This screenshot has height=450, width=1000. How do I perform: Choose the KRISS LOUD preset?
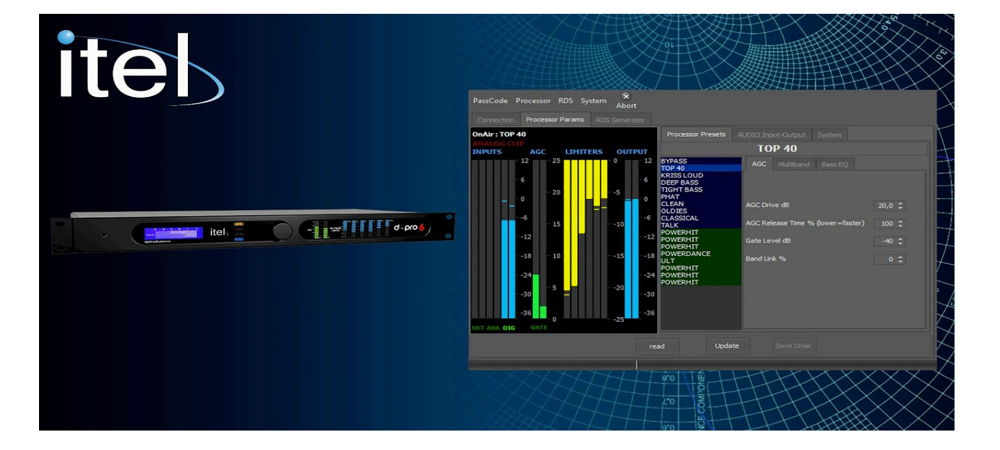701,175
